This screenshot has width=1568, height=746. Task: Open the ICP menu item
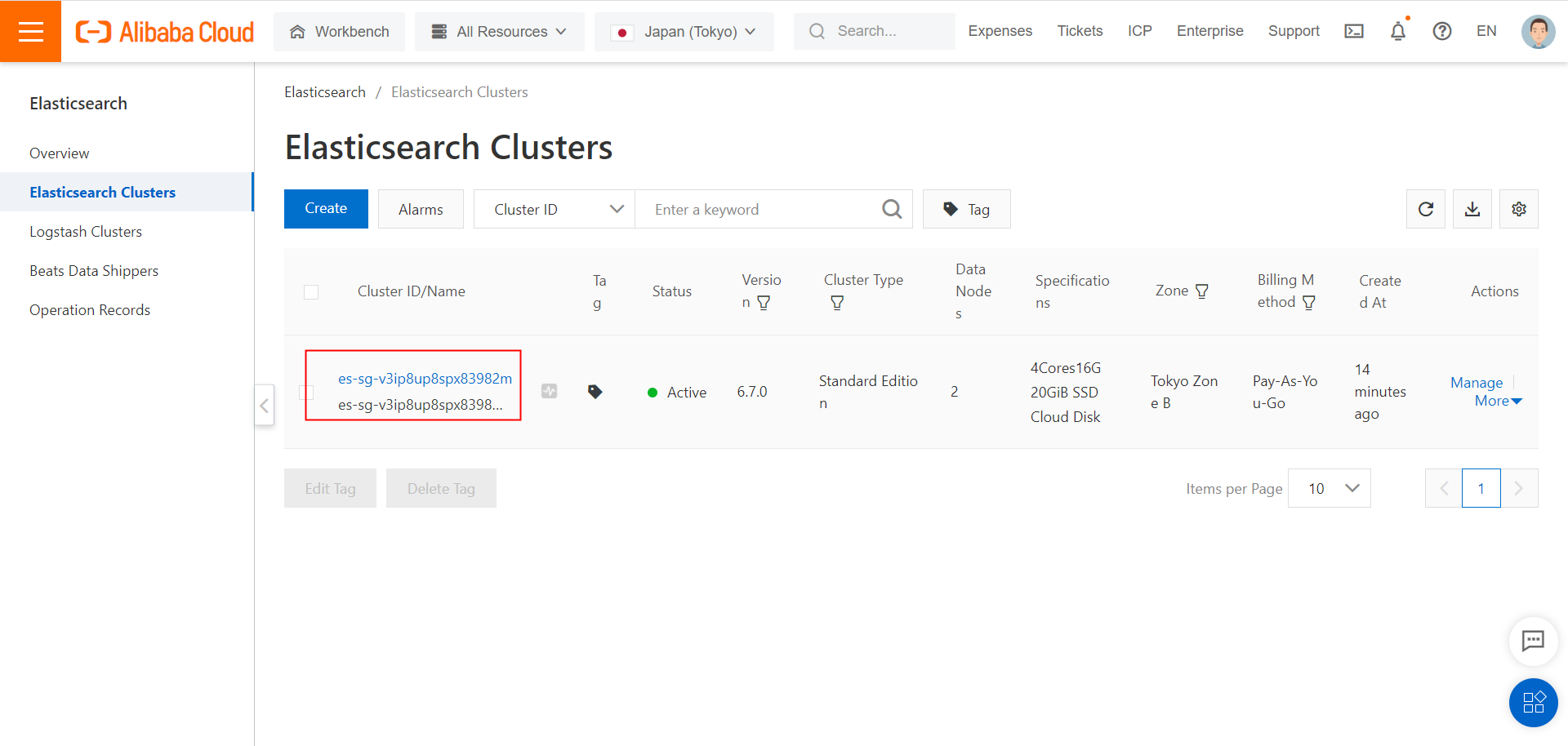(1139, 31)
